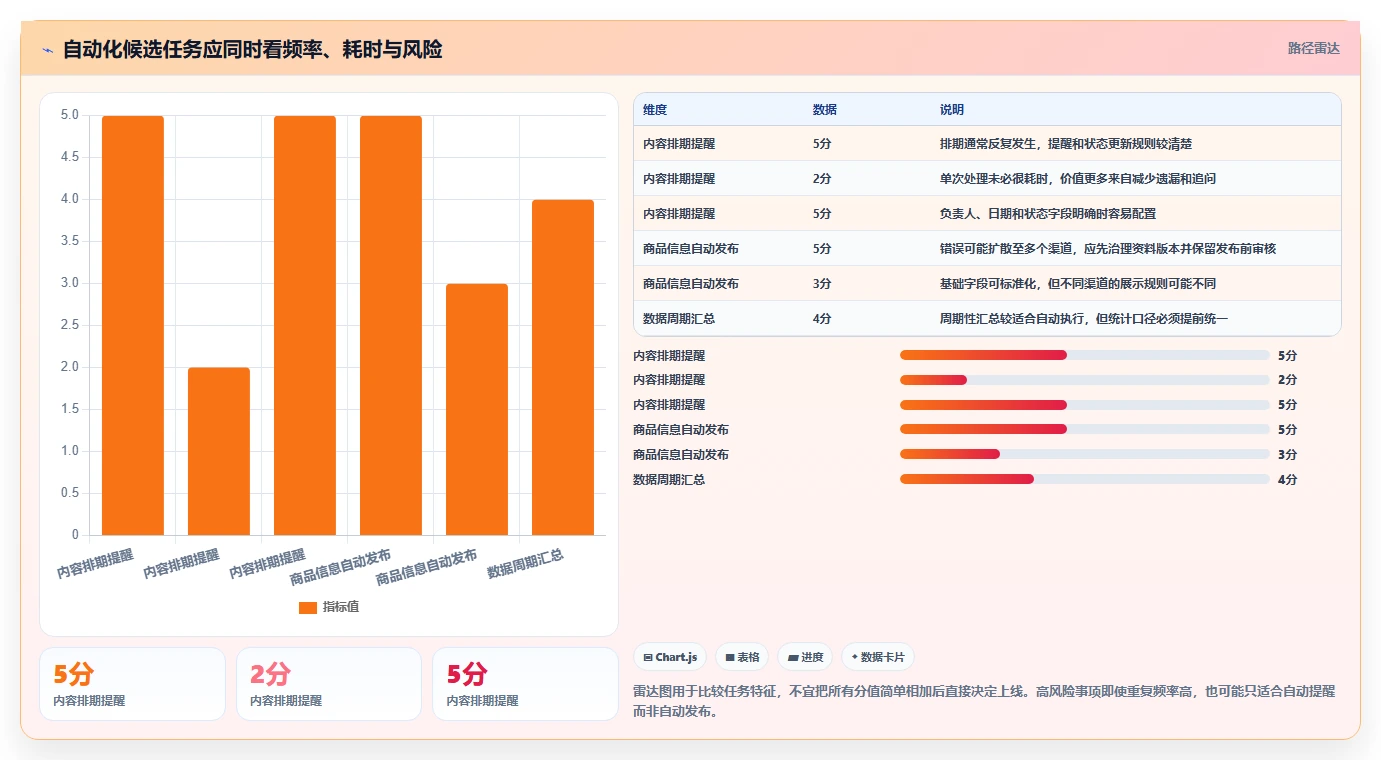This screenshot has width=1381, height=760.
Task: Click the lightning icon beside the title
Action: coord(47,50)
